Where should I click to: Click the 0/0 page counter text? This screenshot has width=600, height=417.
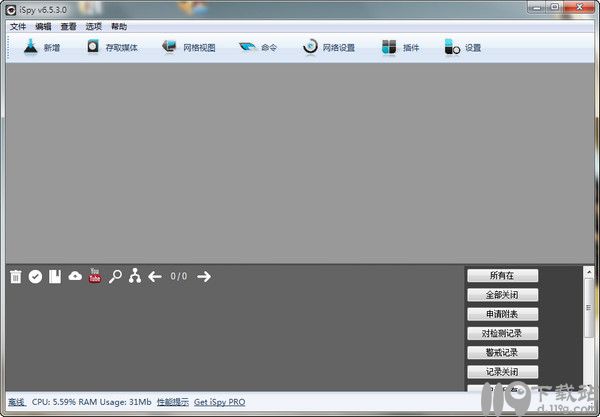(x=179, y=276)
